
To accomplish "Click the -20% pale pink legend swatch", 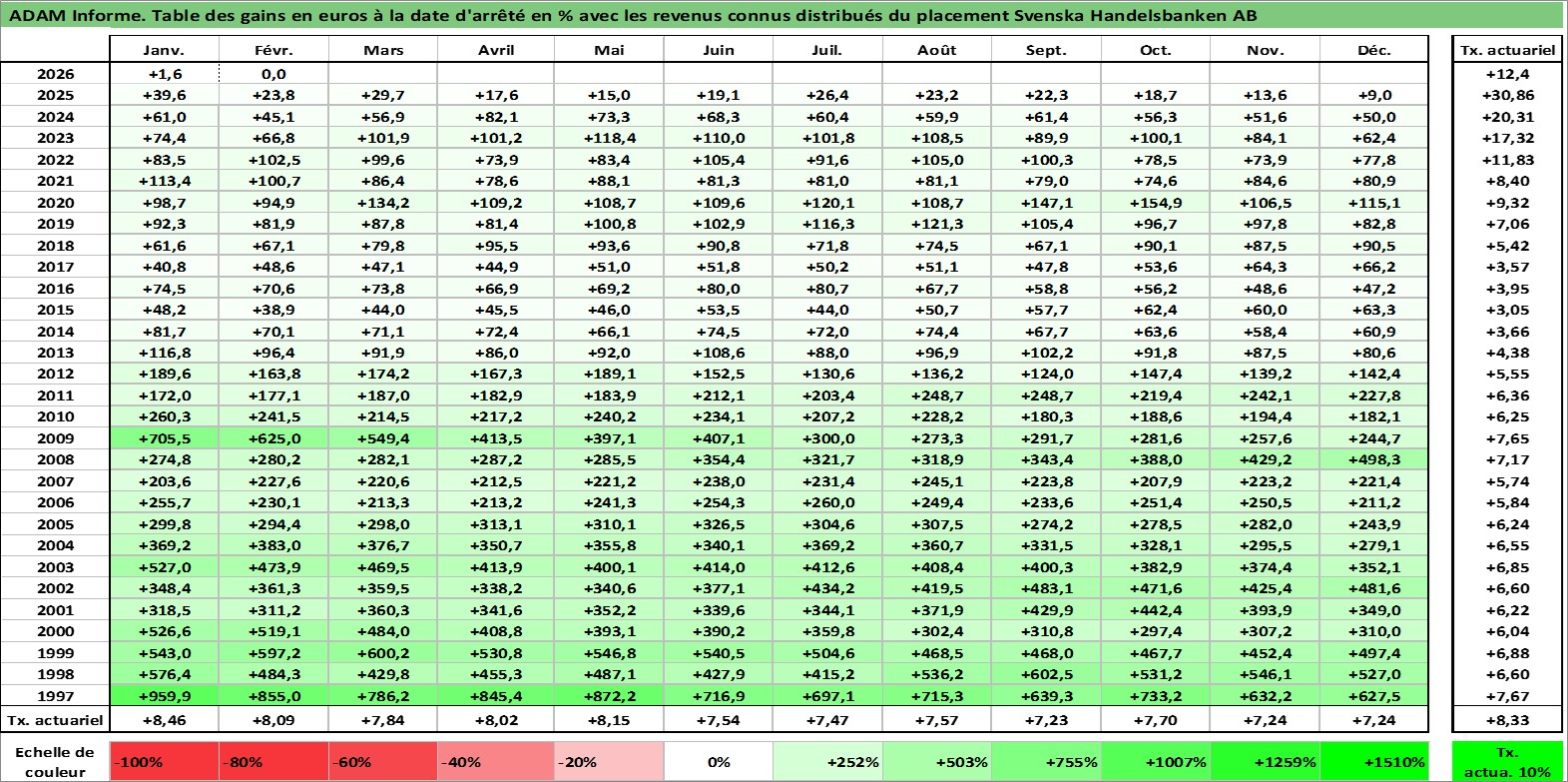I will click(x=609, y=761).
